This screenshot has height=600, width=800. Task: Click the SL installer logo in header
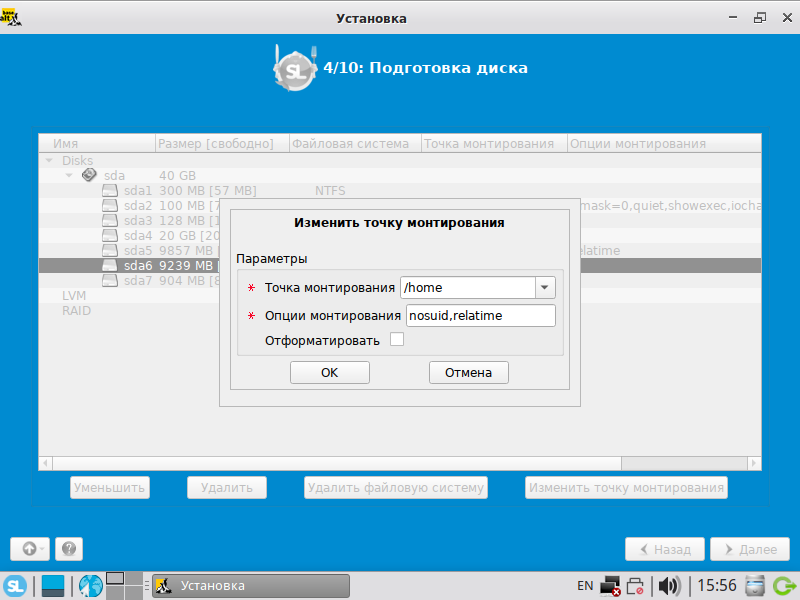click(x=295, y=69)
